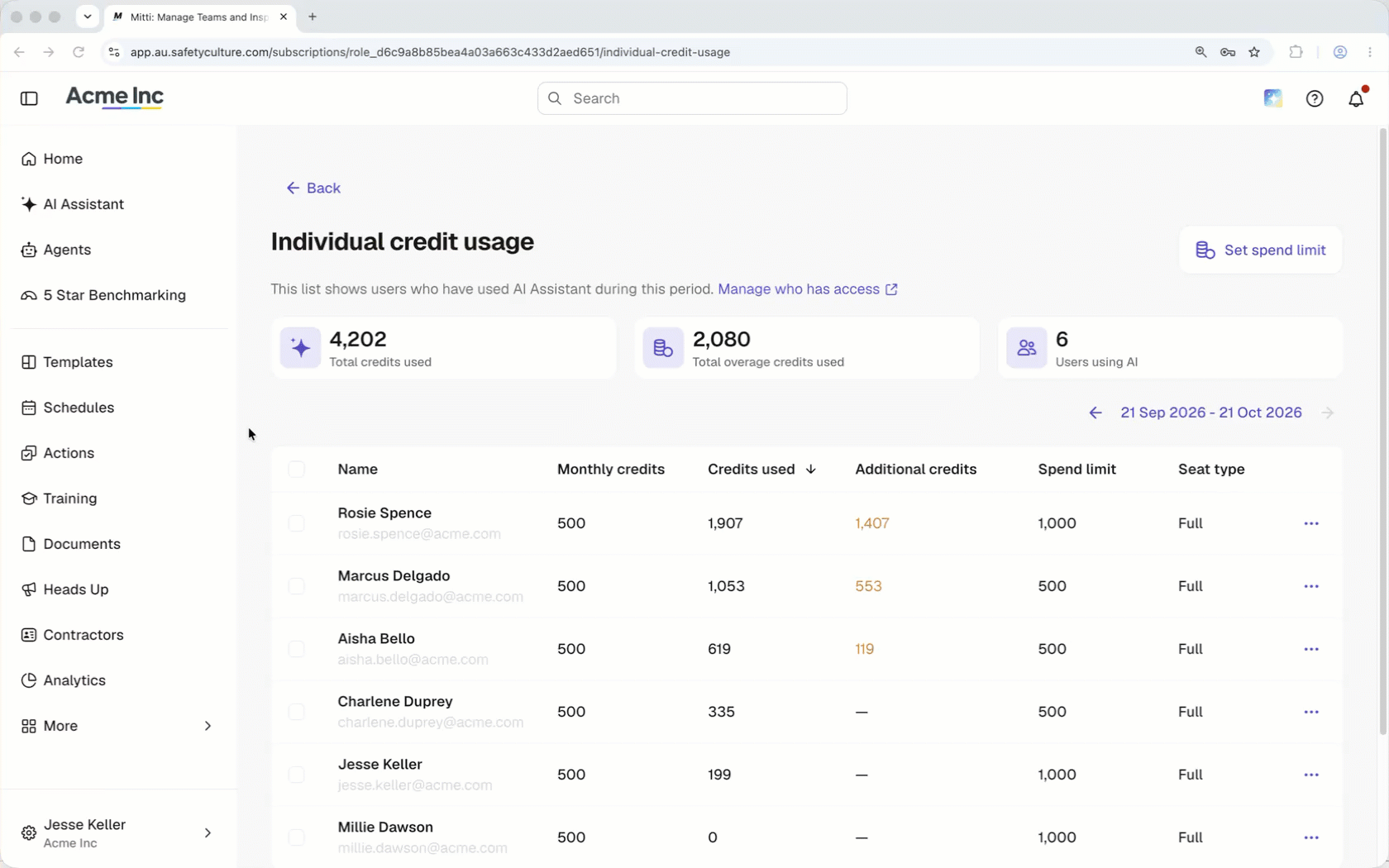Open the AI sparkle icon in header
Screen dimensions: 1389x868
pyautogui.click(x=1273, y=98)
